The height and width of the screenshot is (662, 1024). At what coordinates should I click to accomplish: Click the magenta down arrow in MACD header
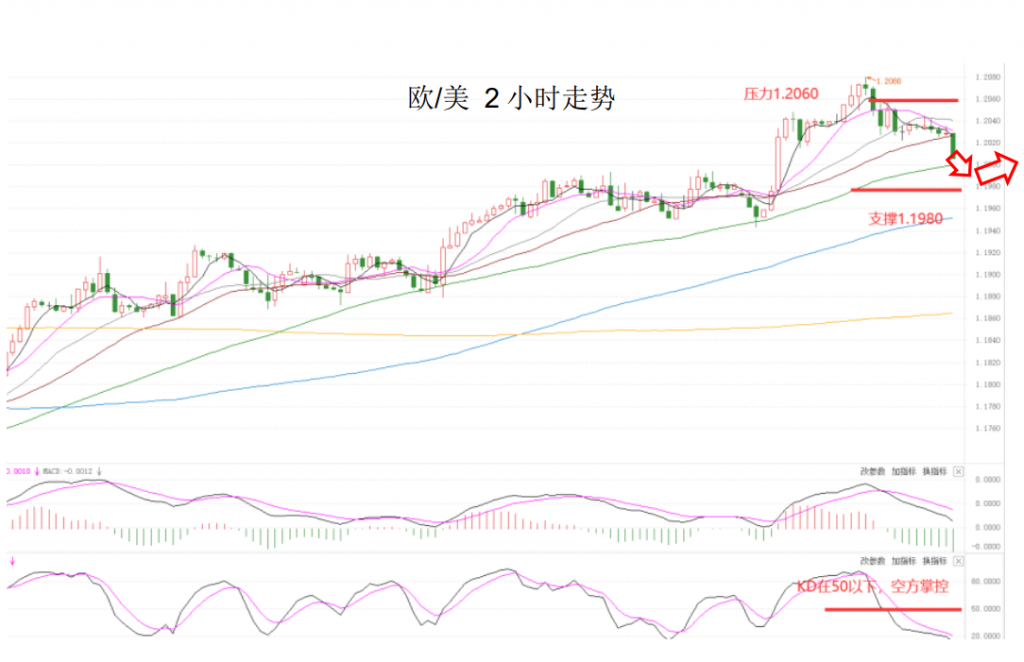pos(37,471)
